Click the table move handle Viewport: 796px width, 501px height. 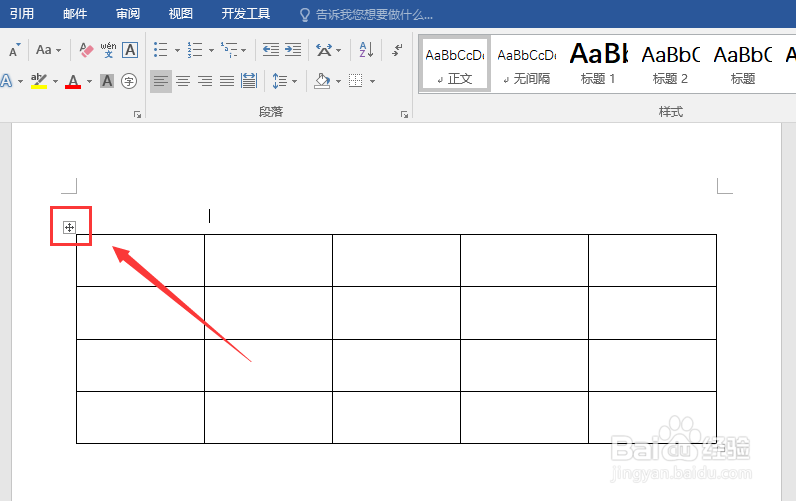(70, 227)
